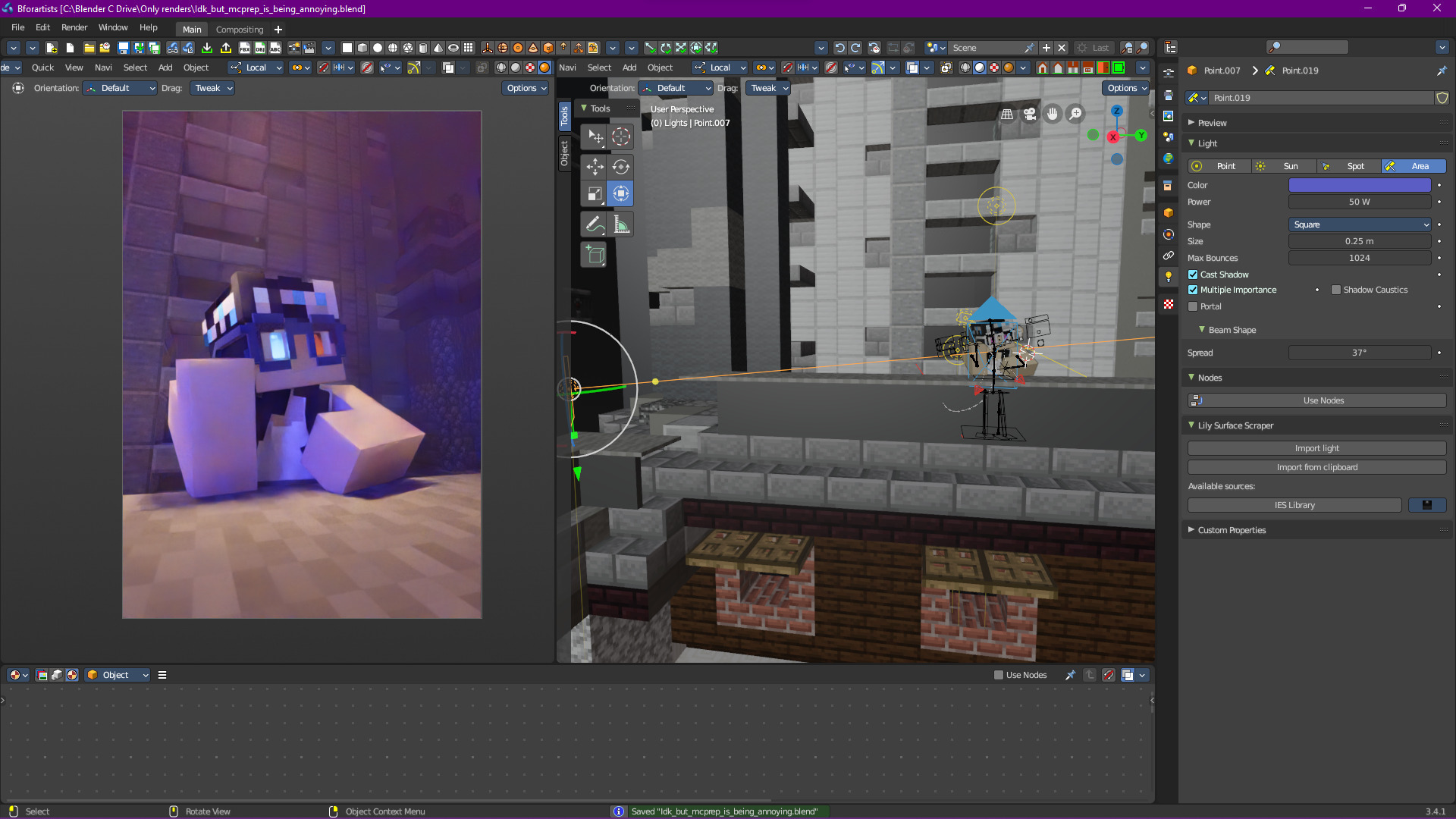Select the Add Cube tool
Viewport: 1456px width, 819px height.
pyautogui.click(x=595, y=255)
